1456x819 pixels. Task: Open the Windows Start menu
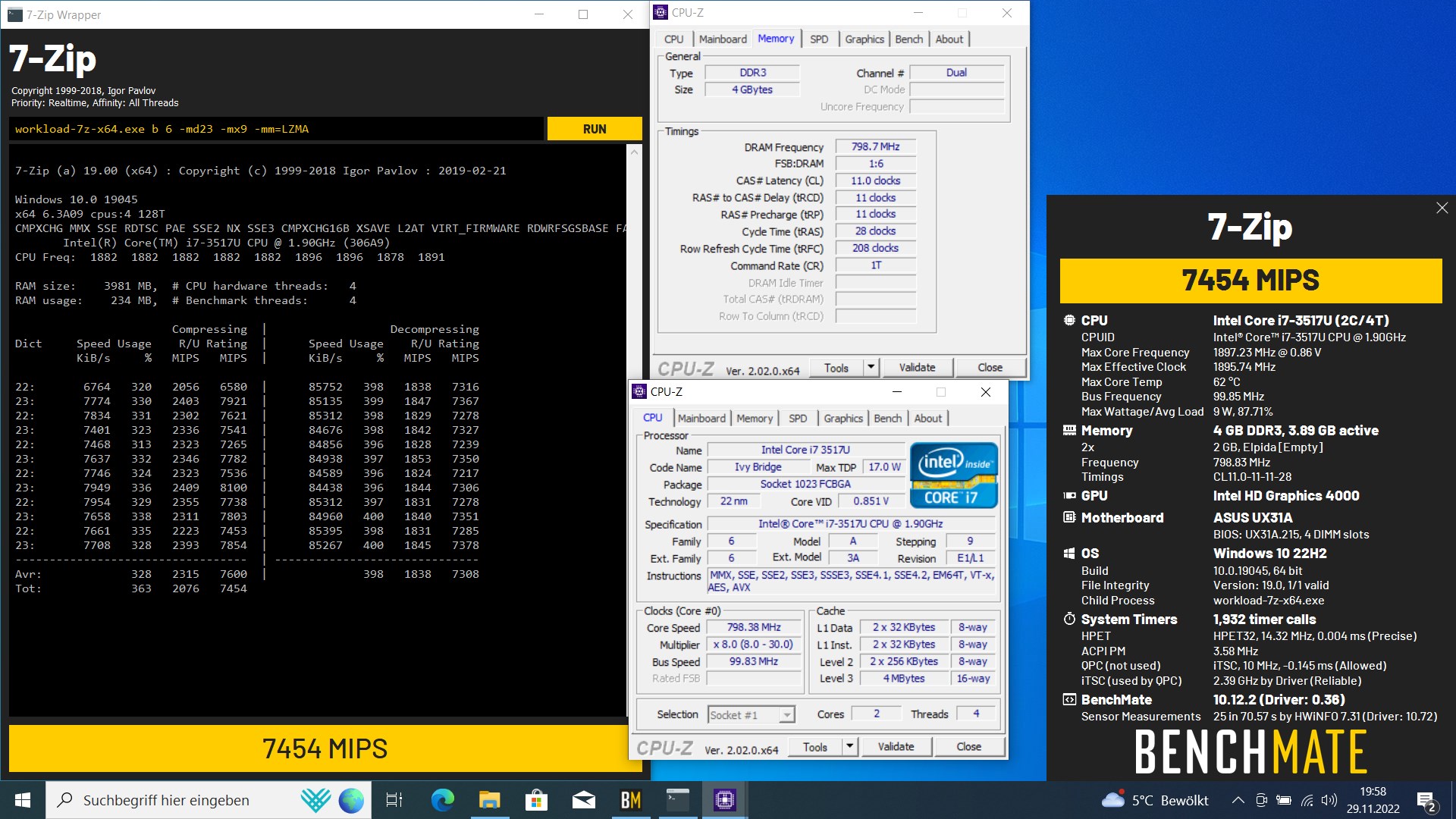tap(23, 800)
